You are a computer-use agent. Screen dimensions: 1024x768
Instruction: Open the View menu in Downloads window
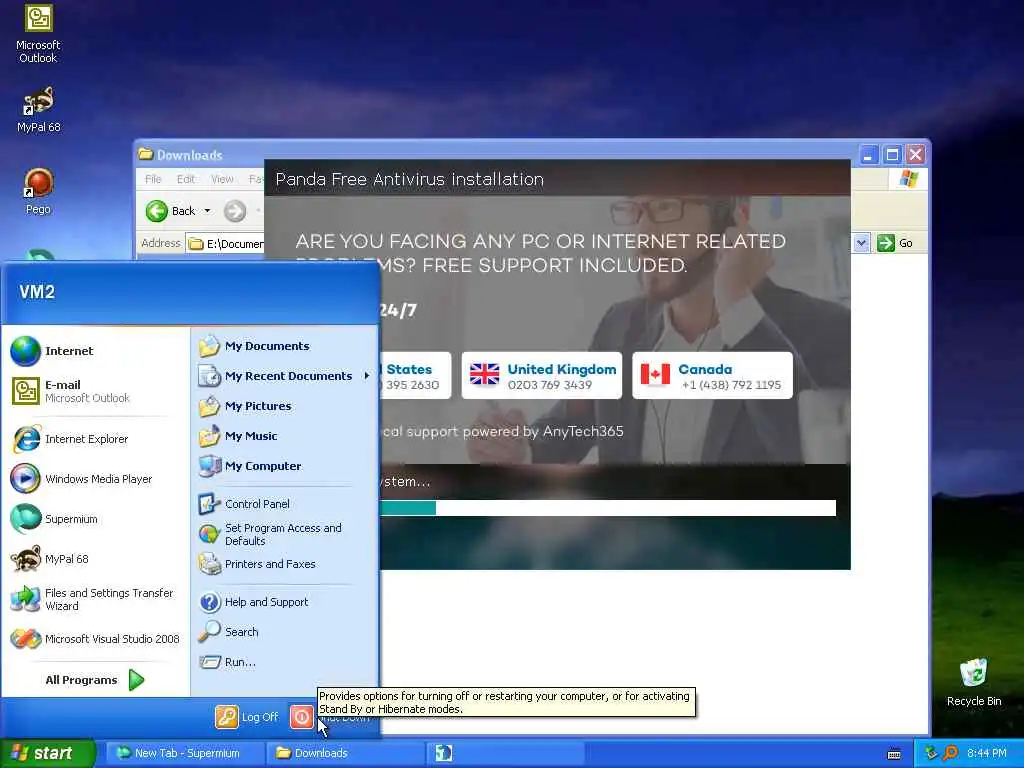coord(222,179)
